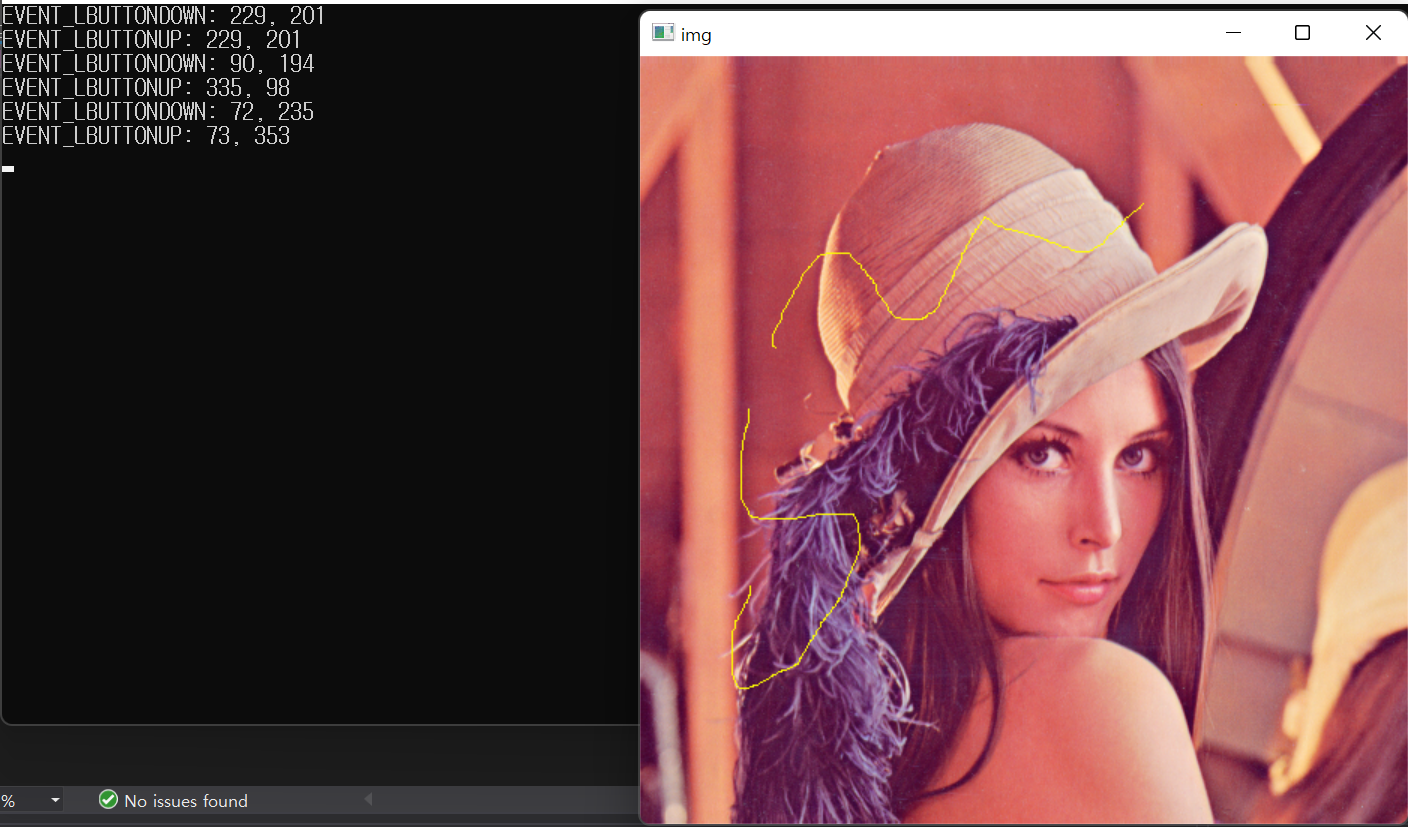
Task: Minimize the img window
Action: [1233, 33]
